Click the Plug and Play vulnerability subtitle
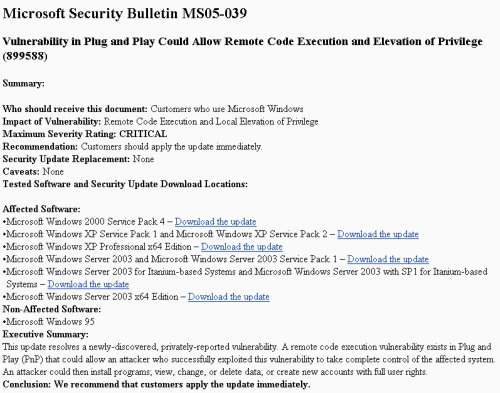500x393 pixels. point(243,48)
